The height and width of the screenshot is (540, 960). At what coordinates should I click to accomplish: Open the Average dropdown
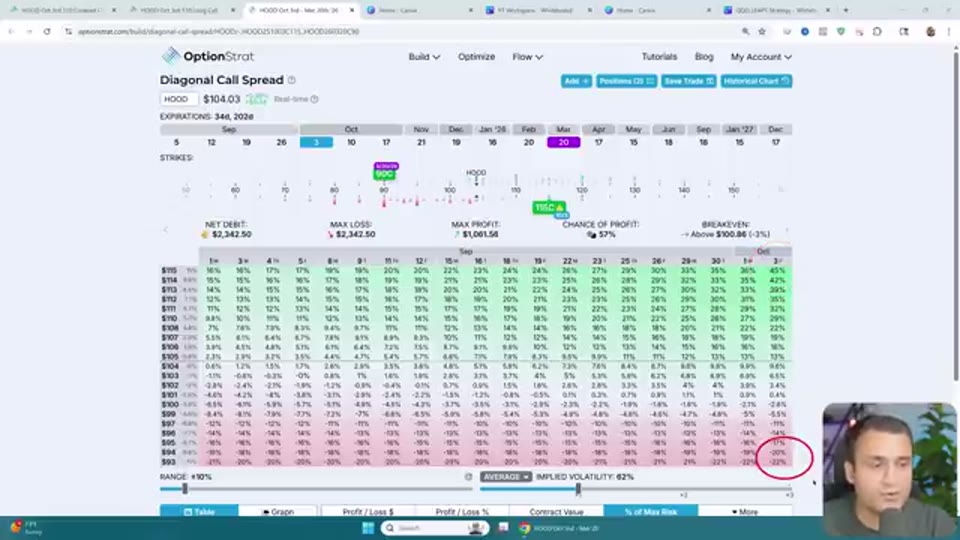[x=506, y=477]
